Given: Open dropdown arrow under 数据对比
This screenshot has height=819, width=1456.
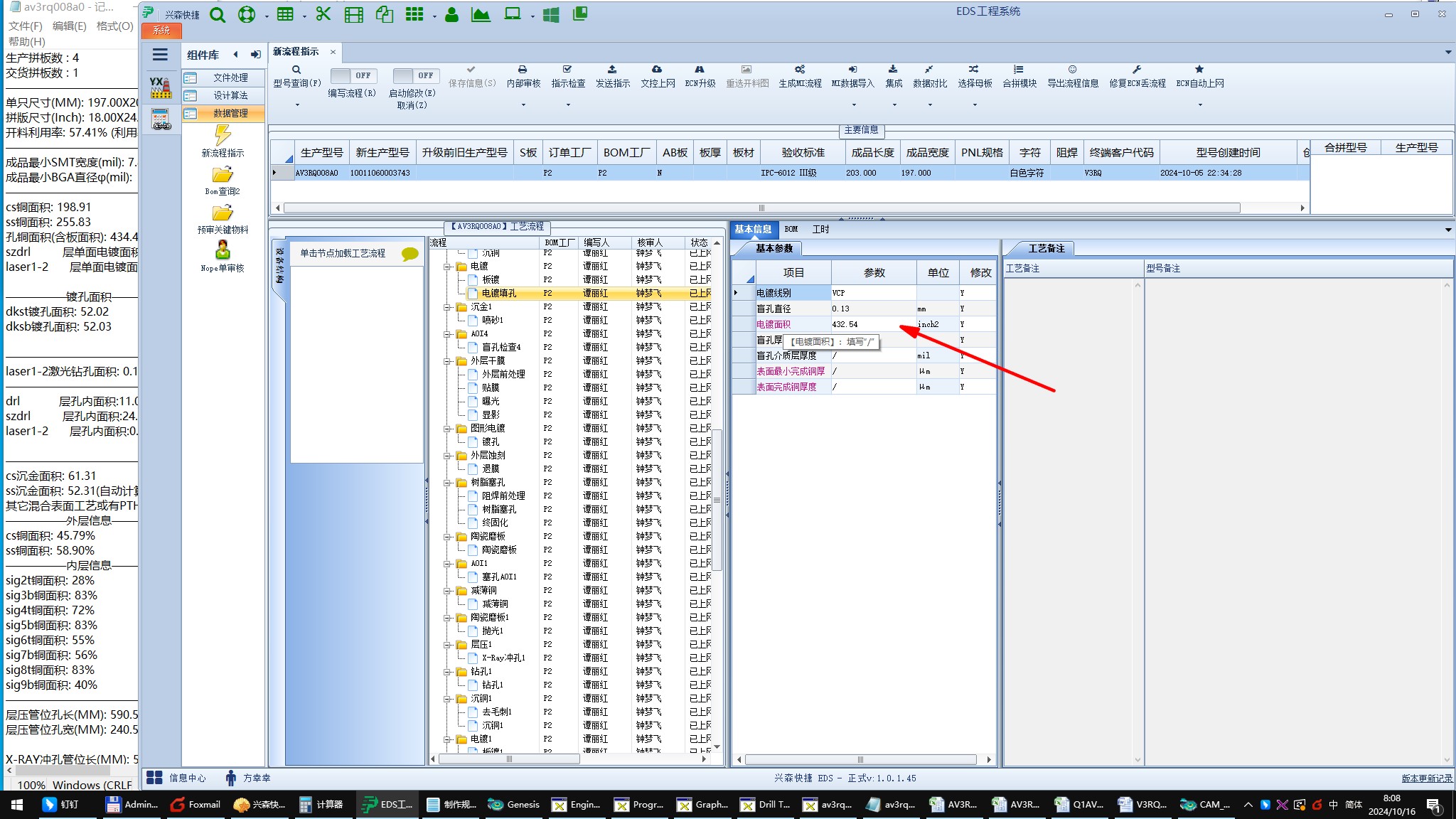Looking at the screenshot, I should pyautogui.click(x=930, y=105).
